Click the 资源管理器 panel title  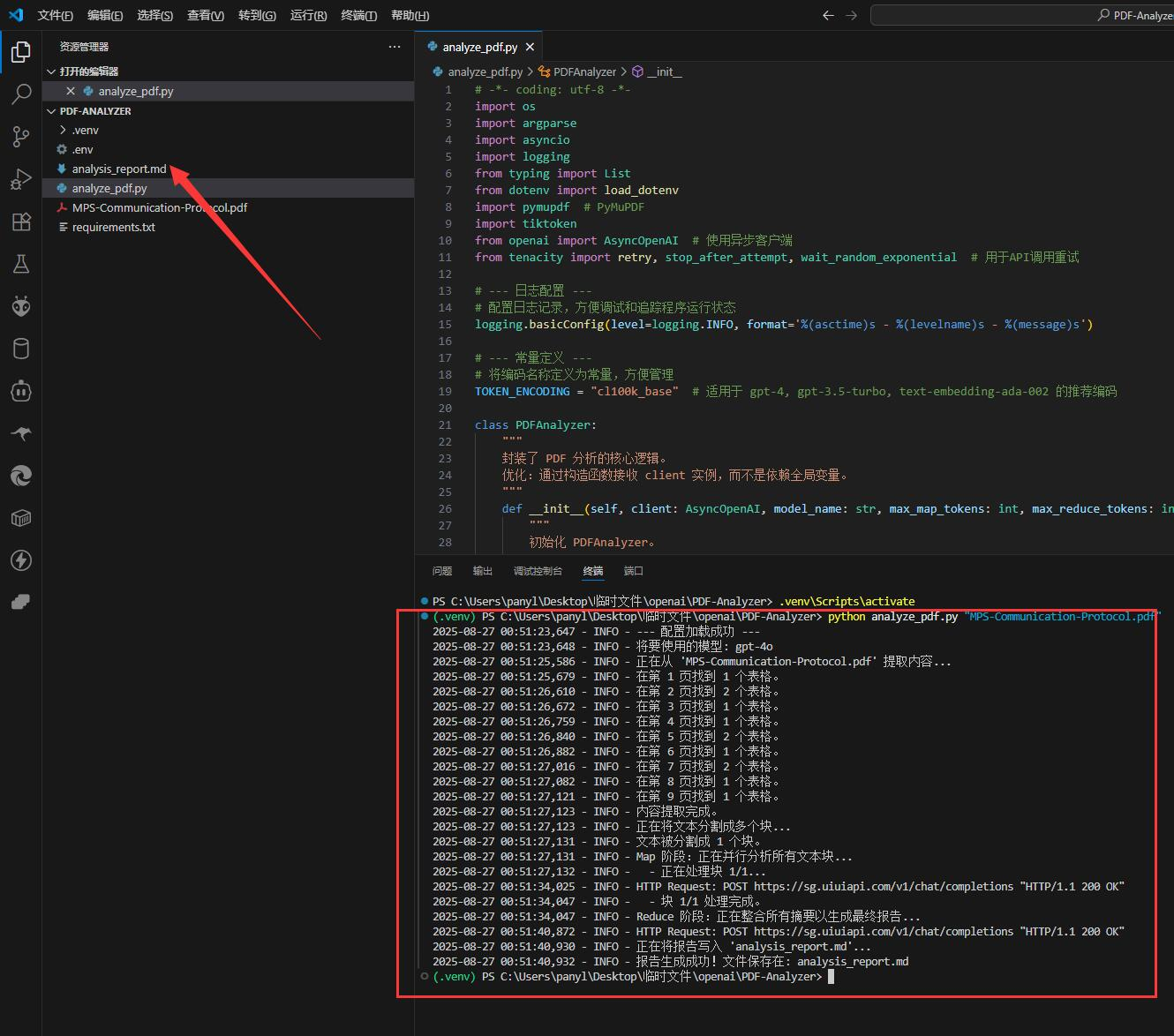pos(85,47)
